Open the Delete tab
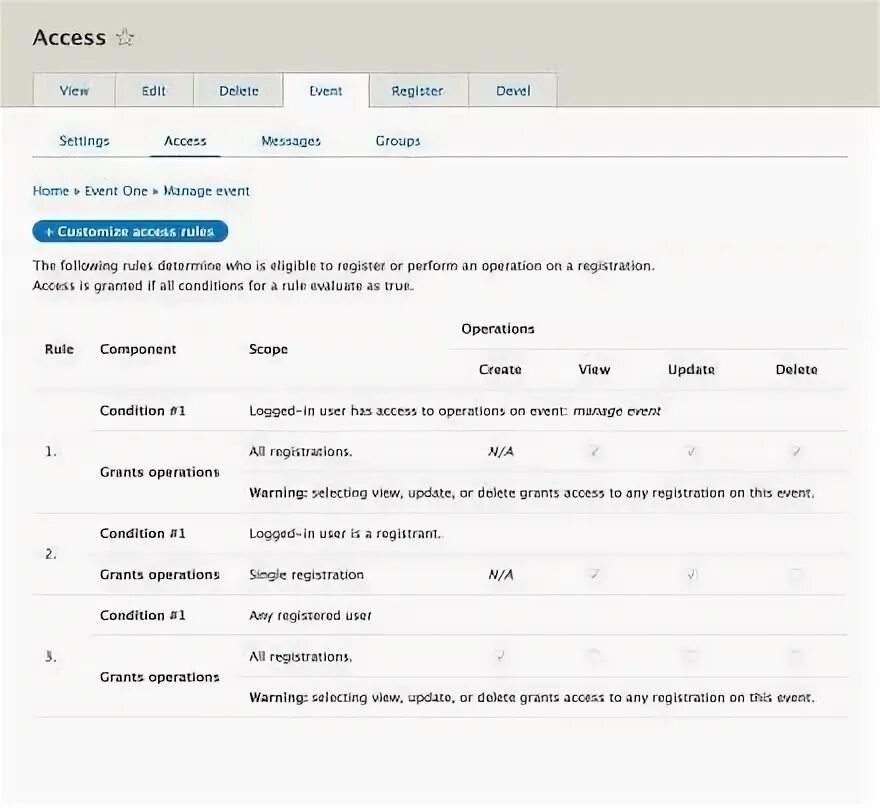The height and width of the screenshot is (808, 880). point(239,90)
